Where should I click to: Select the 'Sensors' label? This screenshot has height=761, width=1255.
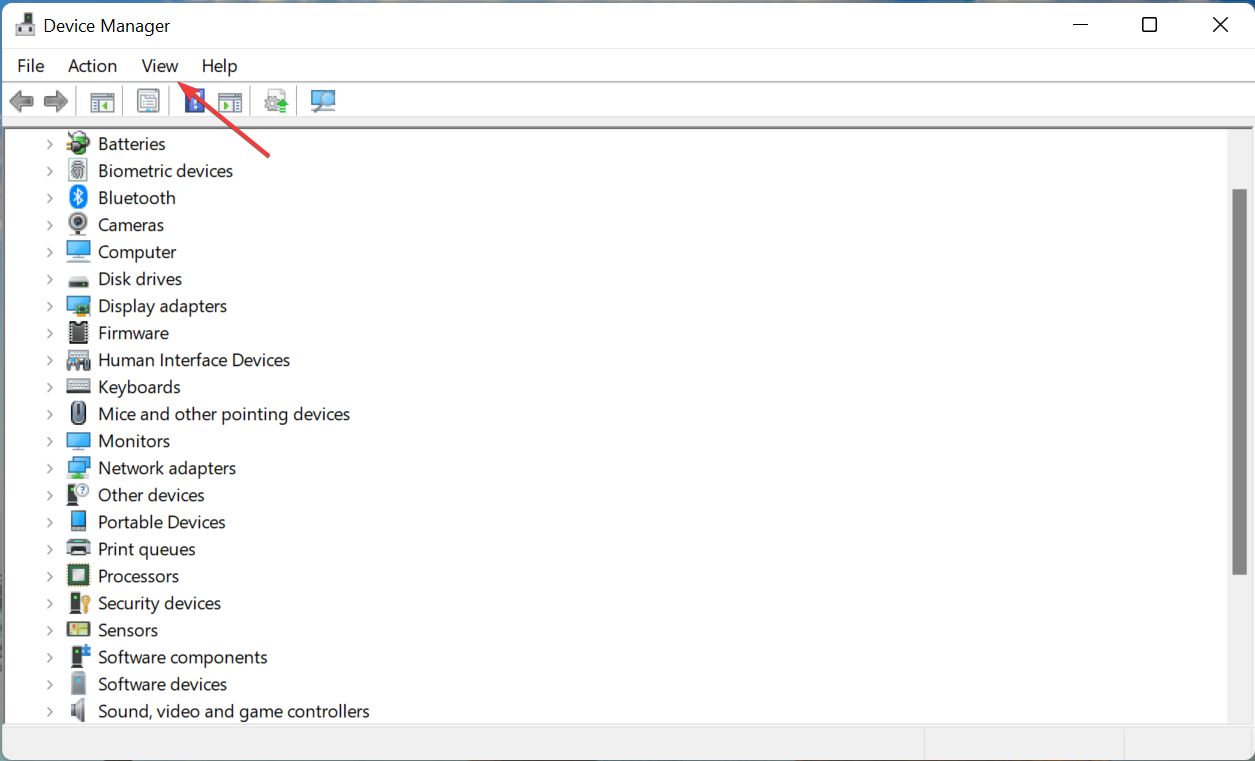click(x=128, y=630)
